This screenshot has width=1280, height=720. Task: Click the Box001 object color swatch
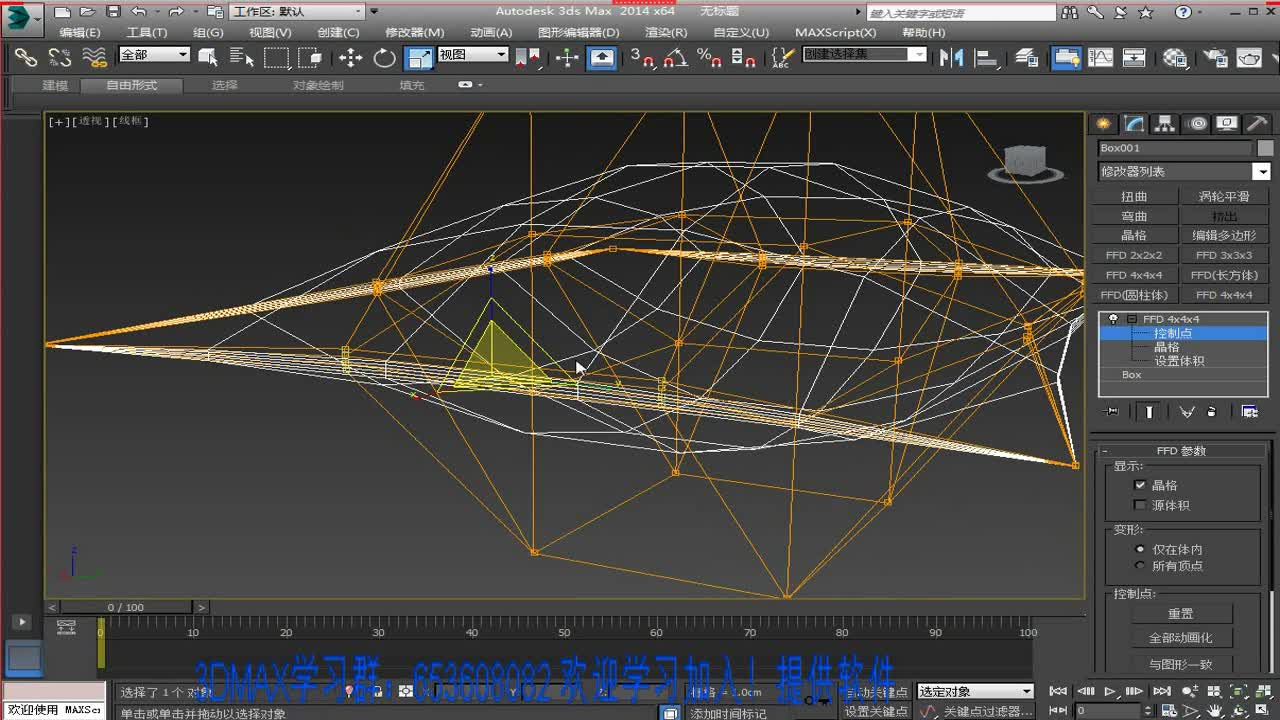click(x=1265, y=148)
